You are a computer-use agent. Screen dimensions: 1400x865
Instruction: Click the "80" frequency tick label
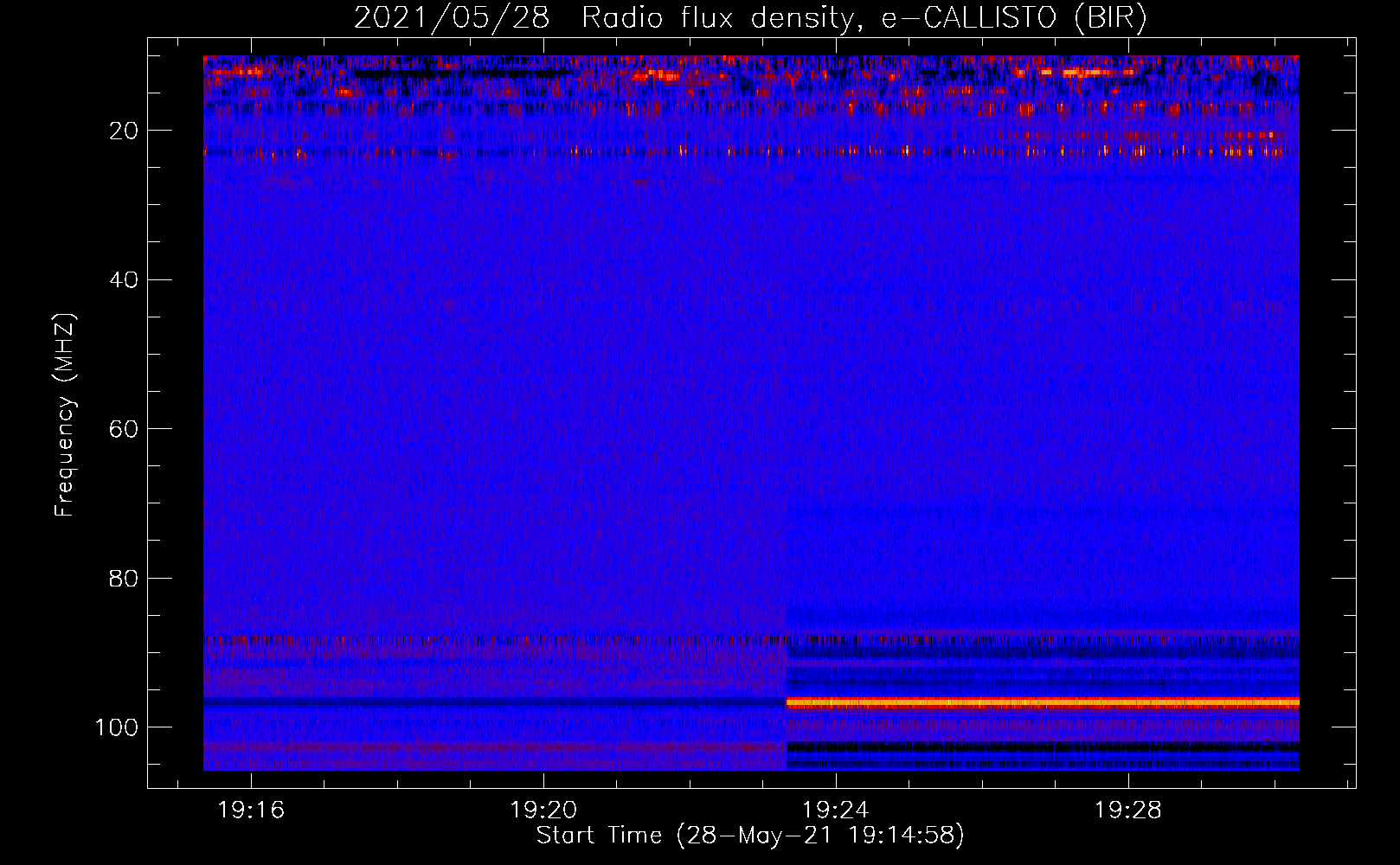pyautogui.click(x=125, y=578)
